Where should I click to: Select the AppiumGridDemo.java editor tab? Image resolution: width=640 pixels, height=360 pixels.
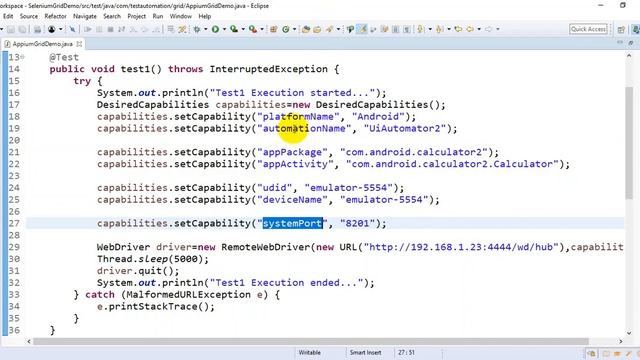(x=42, y=44)
